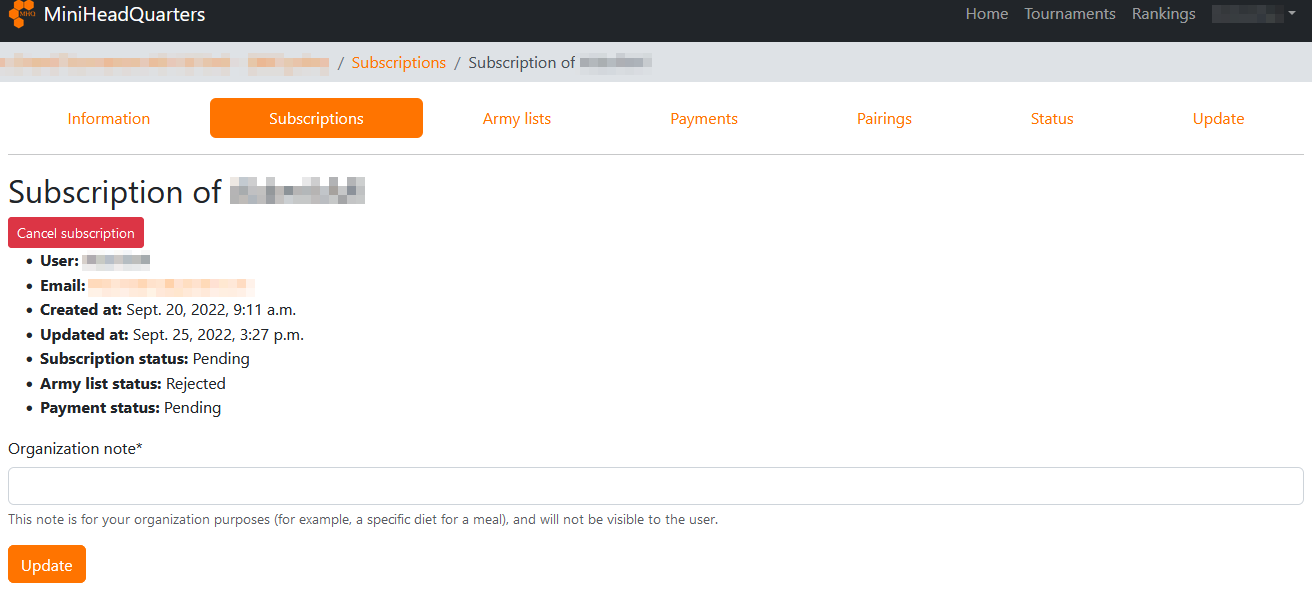Click the Subscriptions breadcrumb link
The width and height of the screenshot is (1312, 592).
398,63
